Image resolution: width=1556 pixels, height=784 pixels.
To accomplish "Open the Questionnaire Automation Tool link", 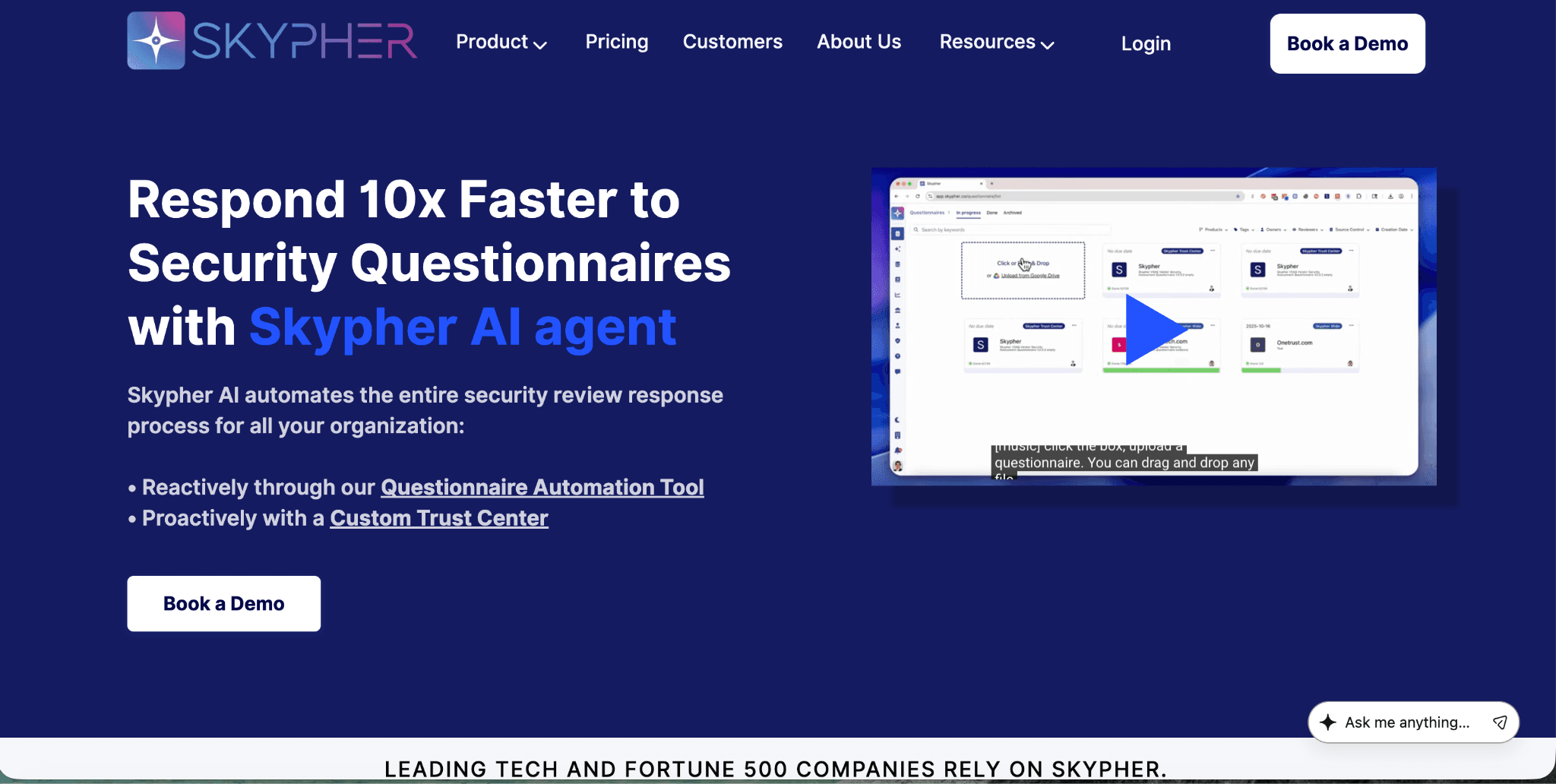I will pos(542,487).
